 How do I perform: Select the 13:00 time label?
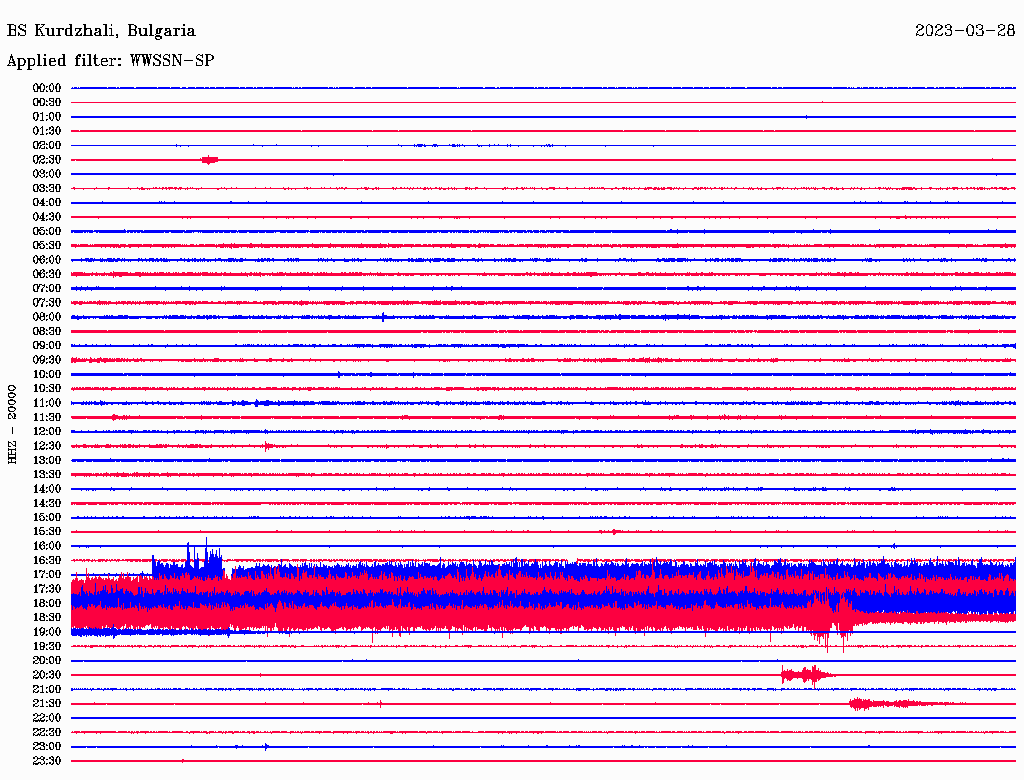coord(47,460)
